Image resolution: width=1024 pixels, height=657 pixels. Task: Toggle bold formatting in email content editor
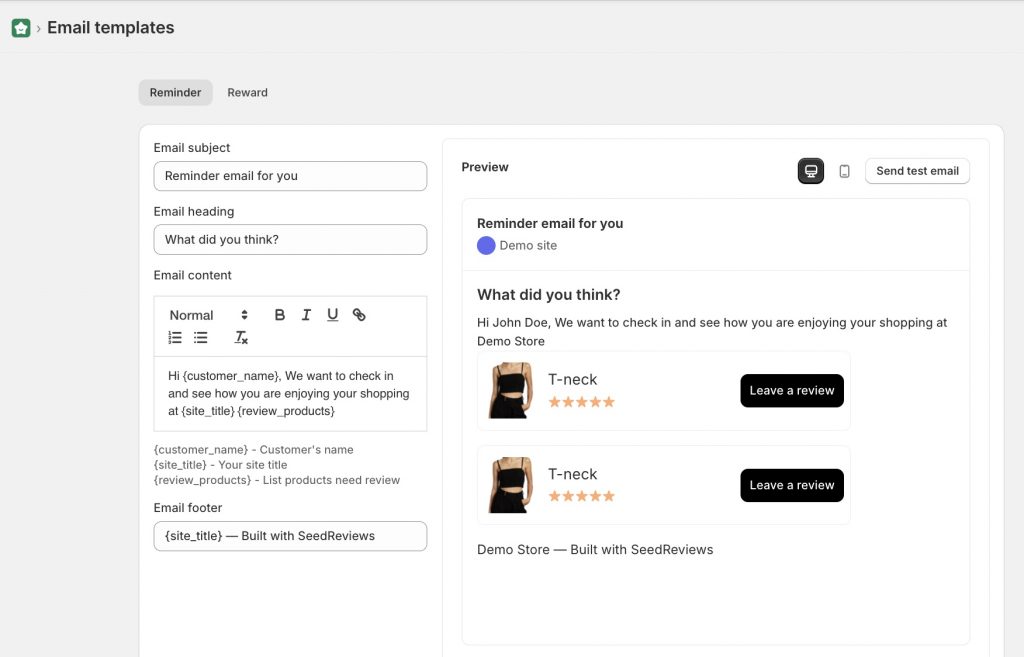click(280, 314)
